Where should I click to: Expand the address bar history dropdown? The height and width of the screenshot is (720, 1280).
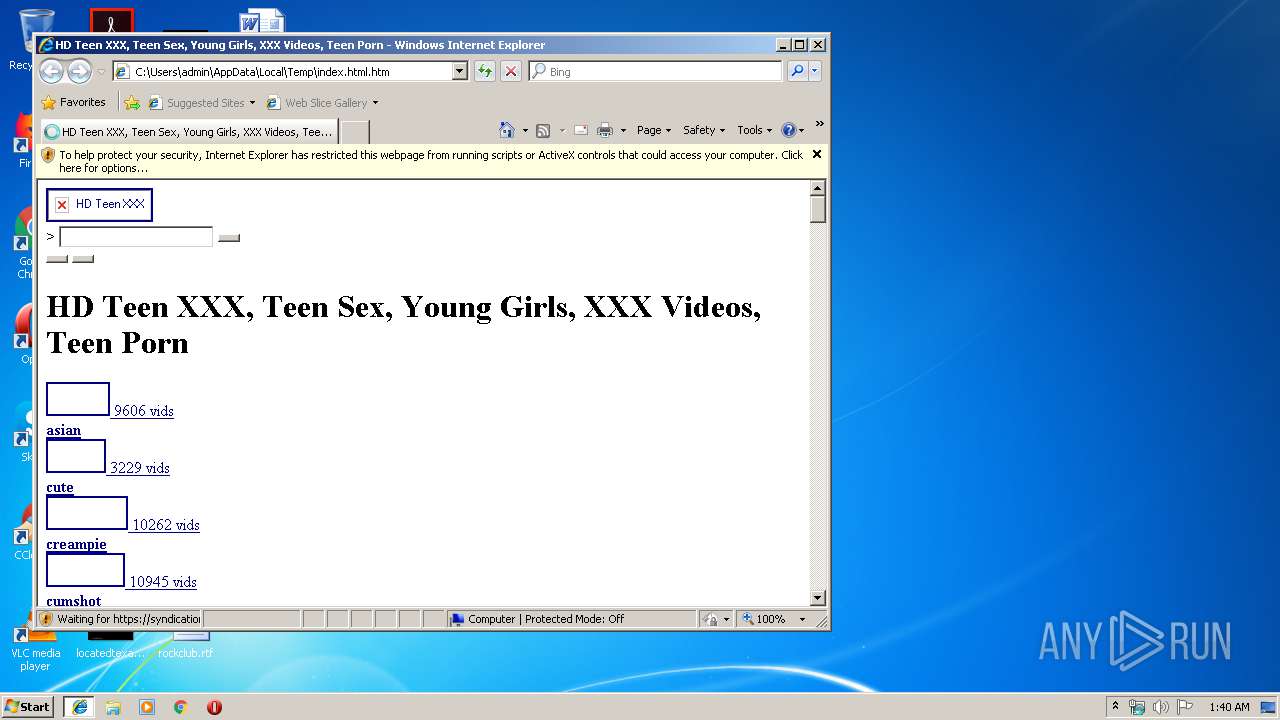tap(460, 71)
